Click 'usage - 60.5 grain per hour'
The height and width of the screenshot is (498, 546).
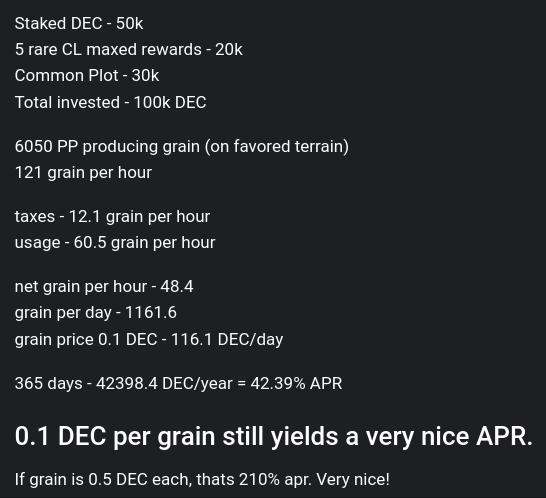tap(115, 243)
